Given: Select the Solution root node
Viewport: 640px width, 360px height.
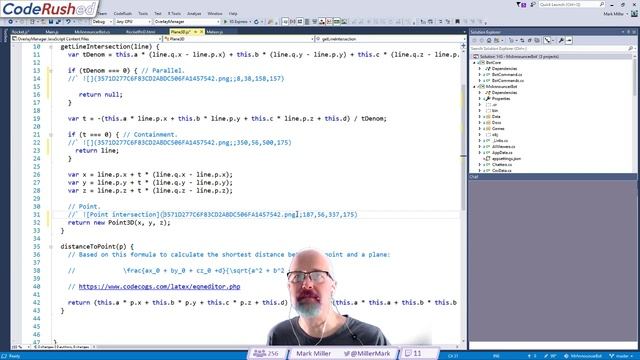Looking at the screenshot, I should click(519, 57).
